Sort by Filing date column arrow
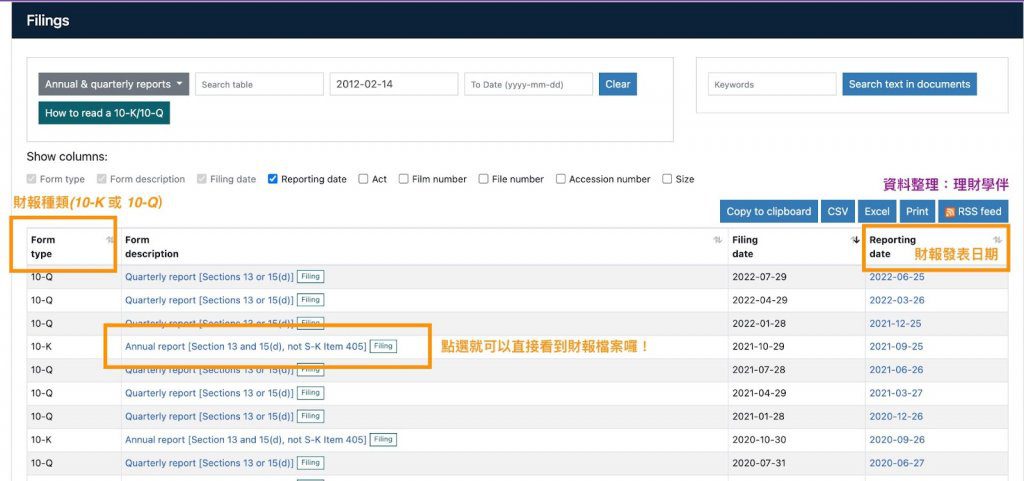This screenshot has width=1024, height=481. click(x=855, y=240)
